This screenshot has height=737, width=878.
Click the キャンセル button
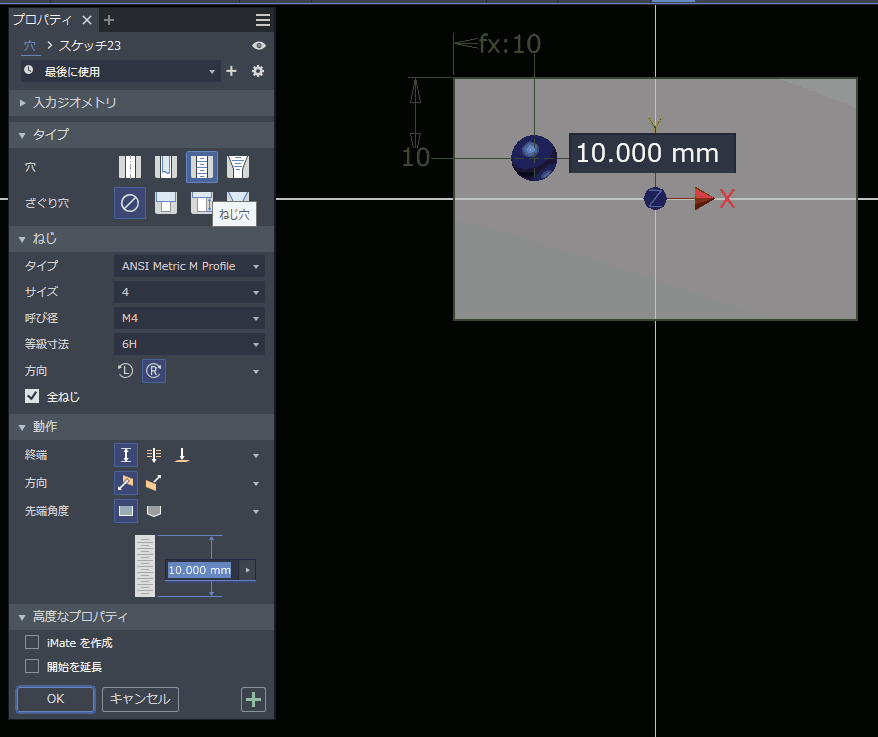(140, 699)
